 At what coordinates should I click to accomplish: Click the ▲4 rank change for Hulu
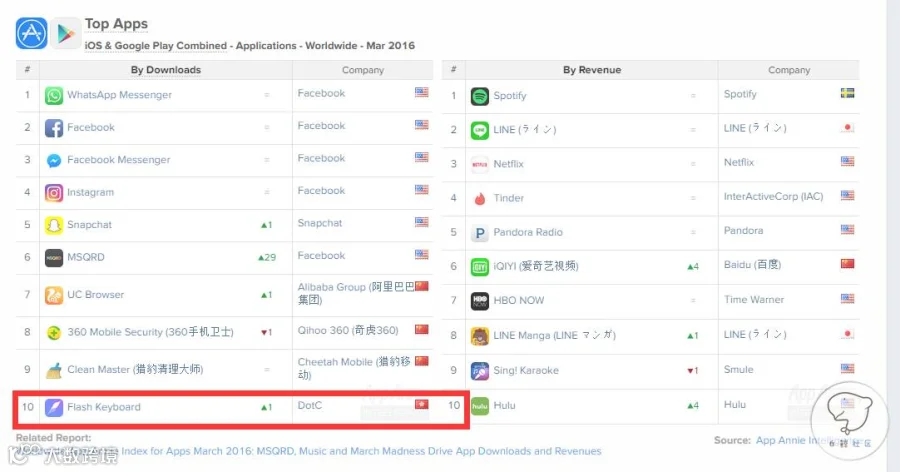click(x=693, y=405)
